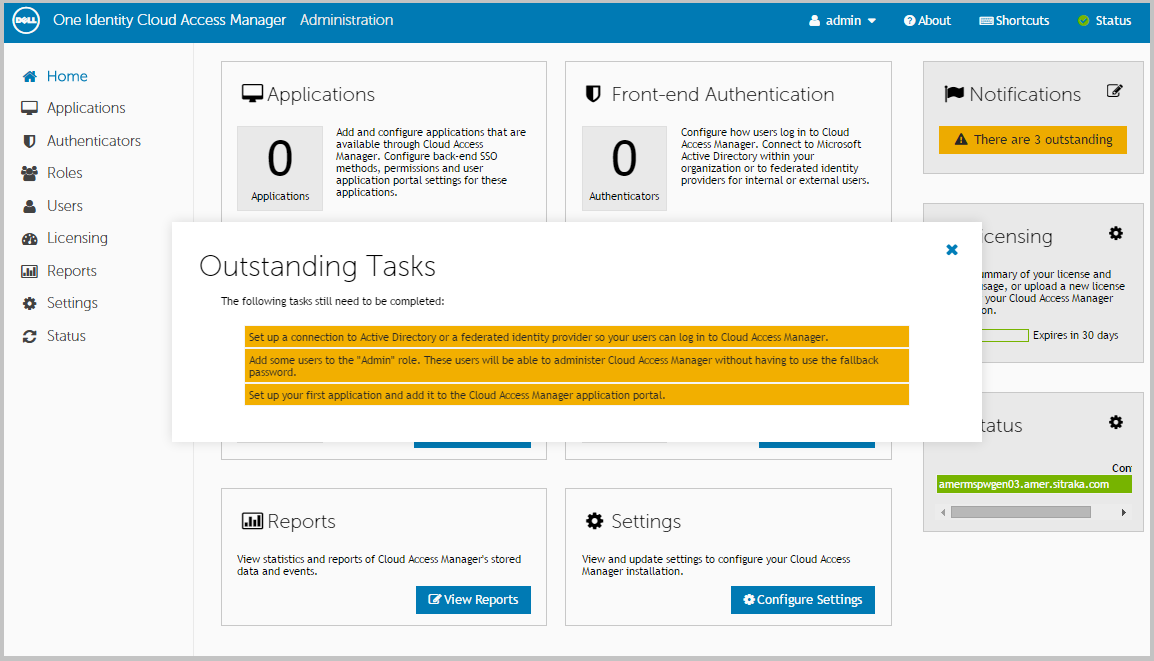1154x661 pixels.
Task: Show keyboard Shortcuts
Action: pos(1014,20)
